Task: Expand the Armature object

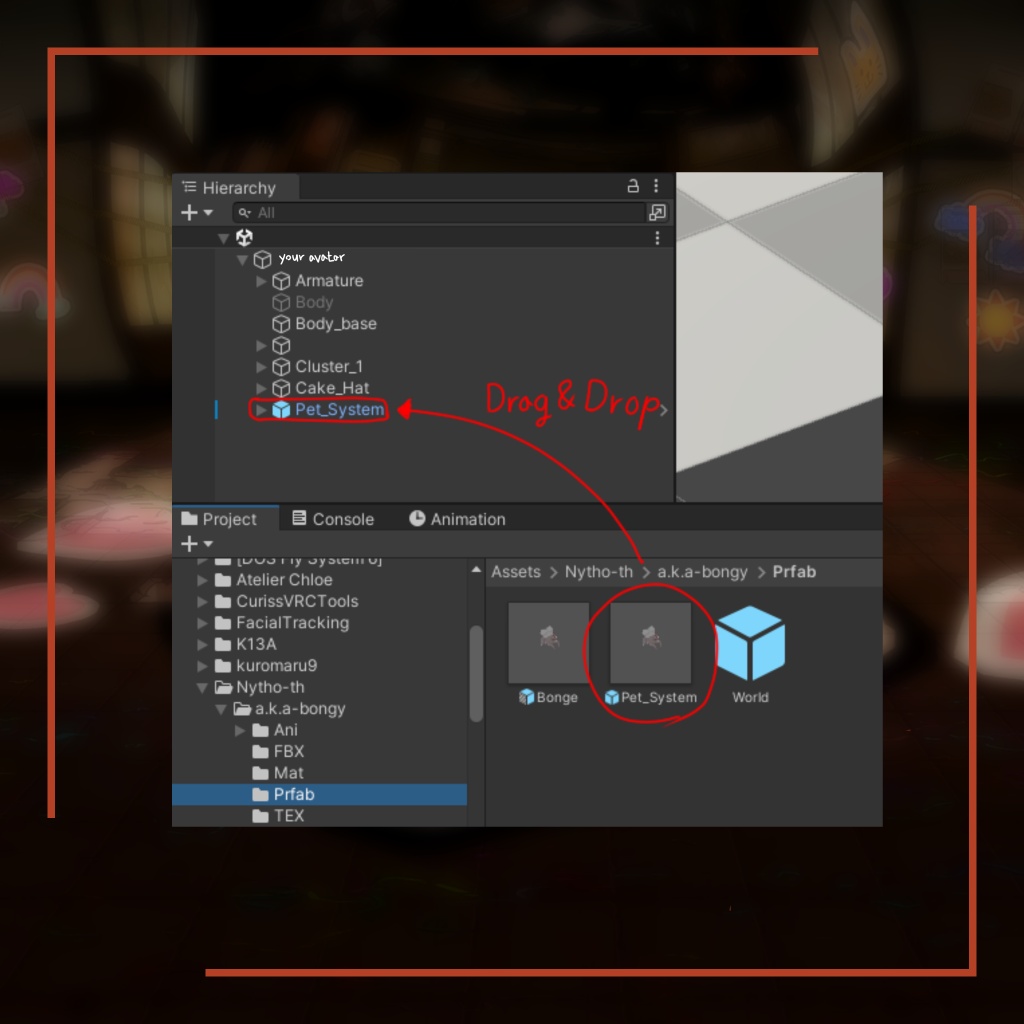Action: [x=261, y=281]
